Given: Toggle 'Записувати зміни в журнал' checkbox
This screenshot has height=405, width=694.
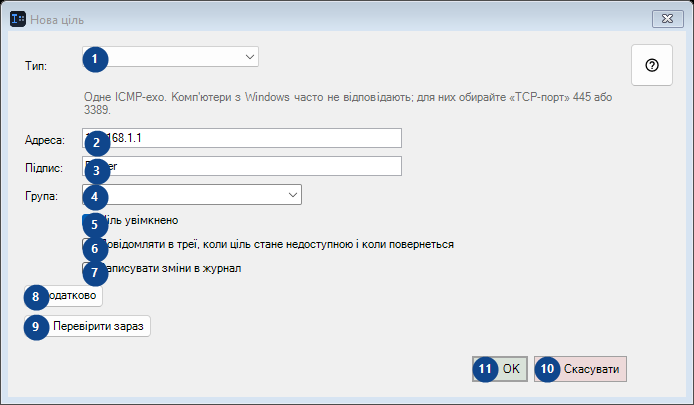Looking at the screenshot, I should point(162,268).
